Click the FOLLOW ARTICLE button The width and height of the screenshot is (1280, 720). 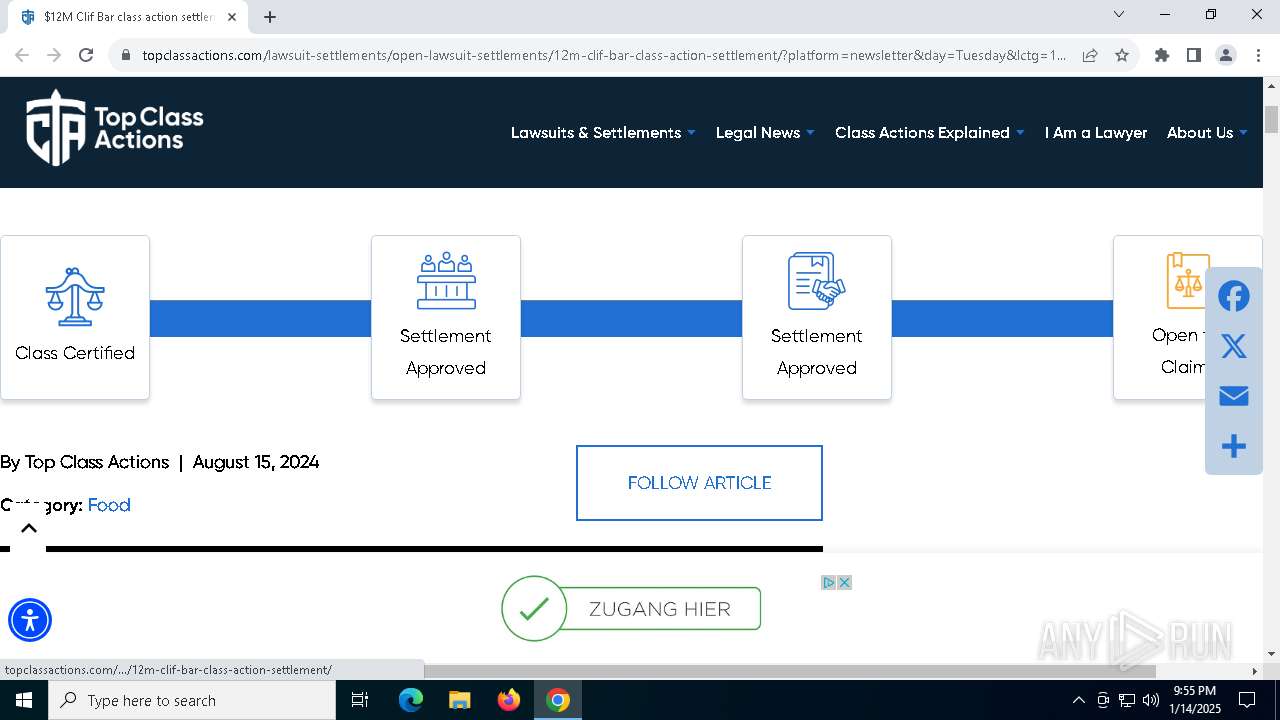click(699, 483)
